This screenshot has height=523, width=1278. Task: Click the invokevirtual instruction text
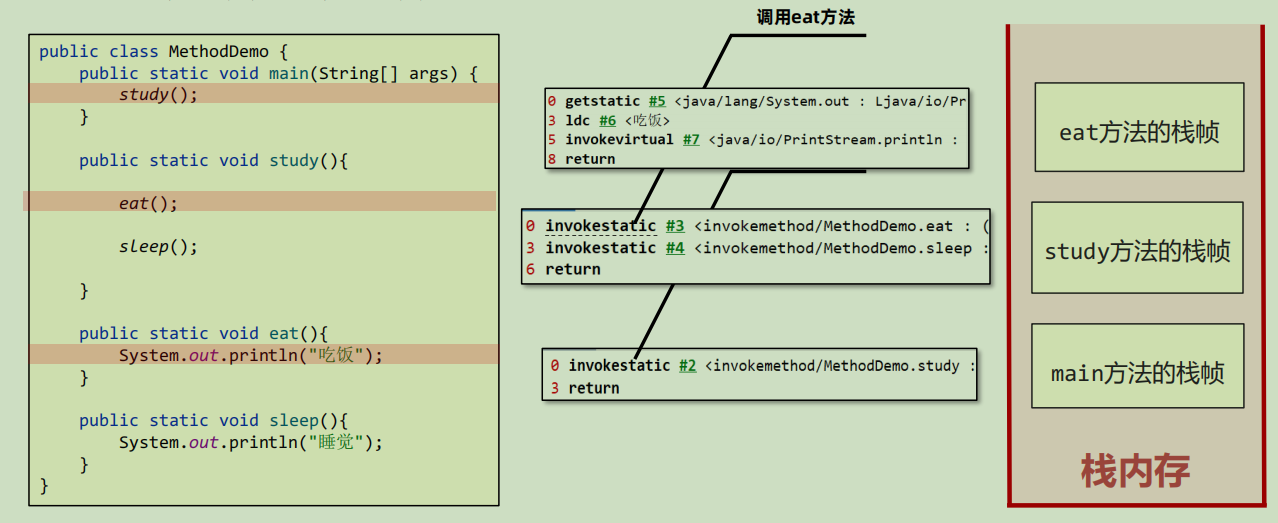pos(619,139)
